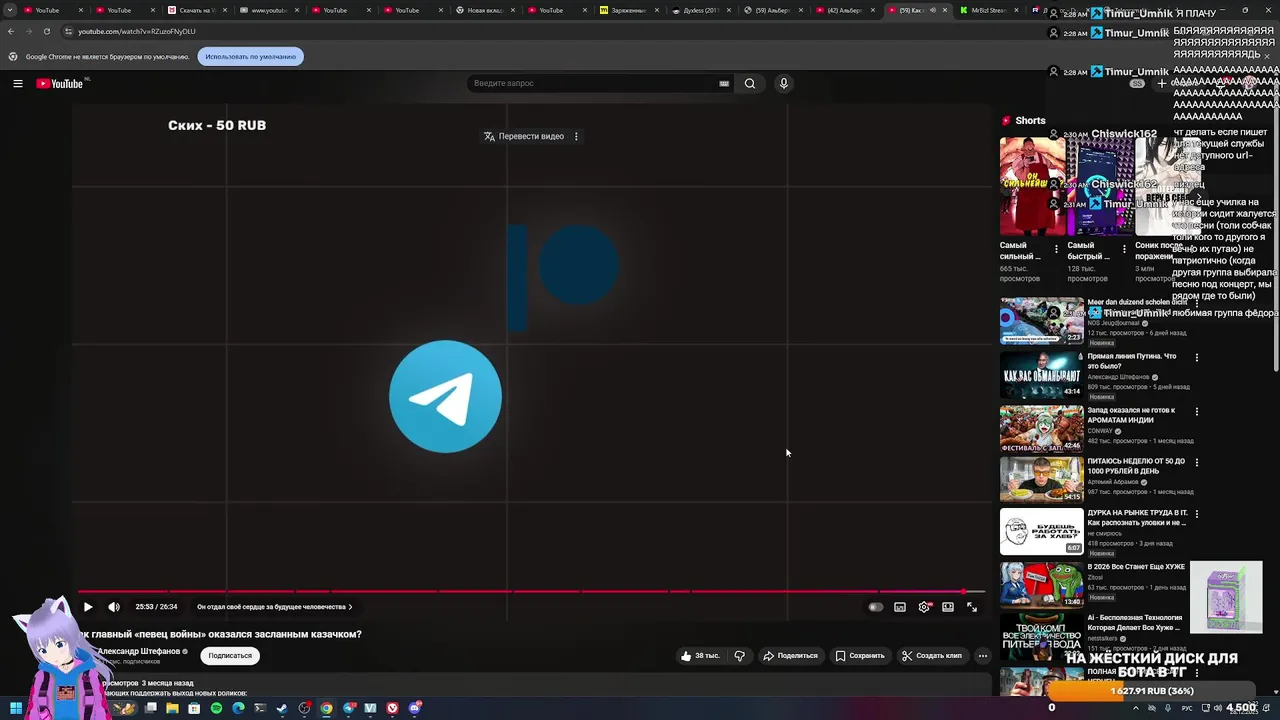Image resolution: width=1280 pixels, height=720 pixels.
Task: Dislike the video
Action: tap(740, 656)
